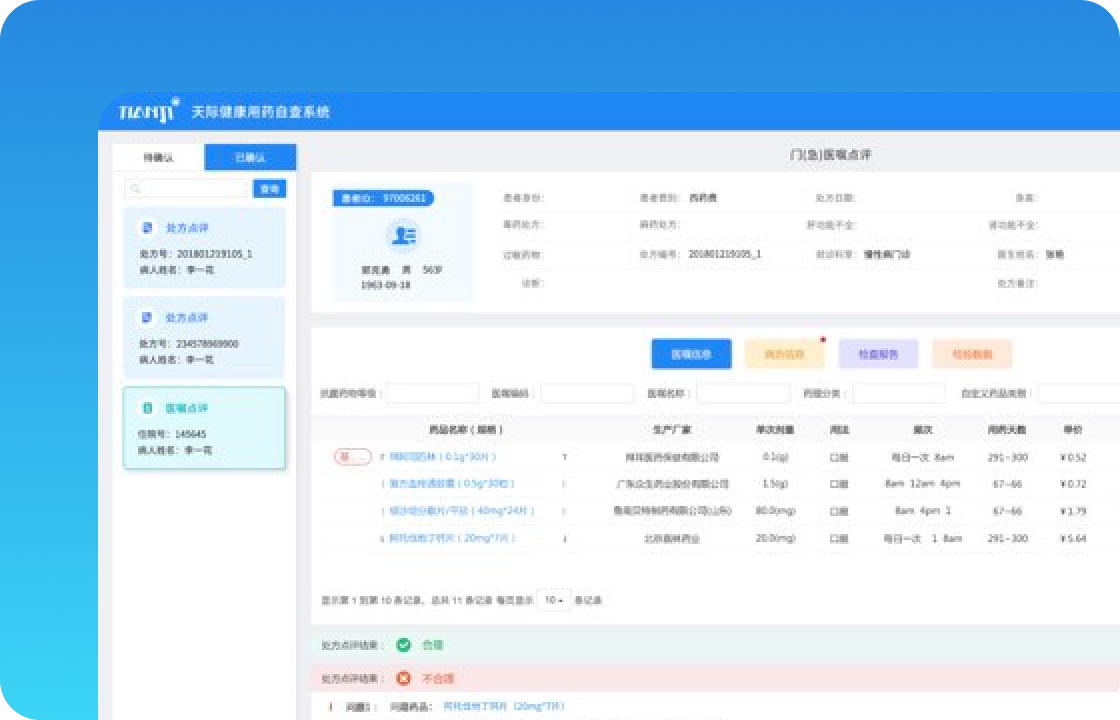Click the red cross icon beside 不合理

click(x=404, y=678)
